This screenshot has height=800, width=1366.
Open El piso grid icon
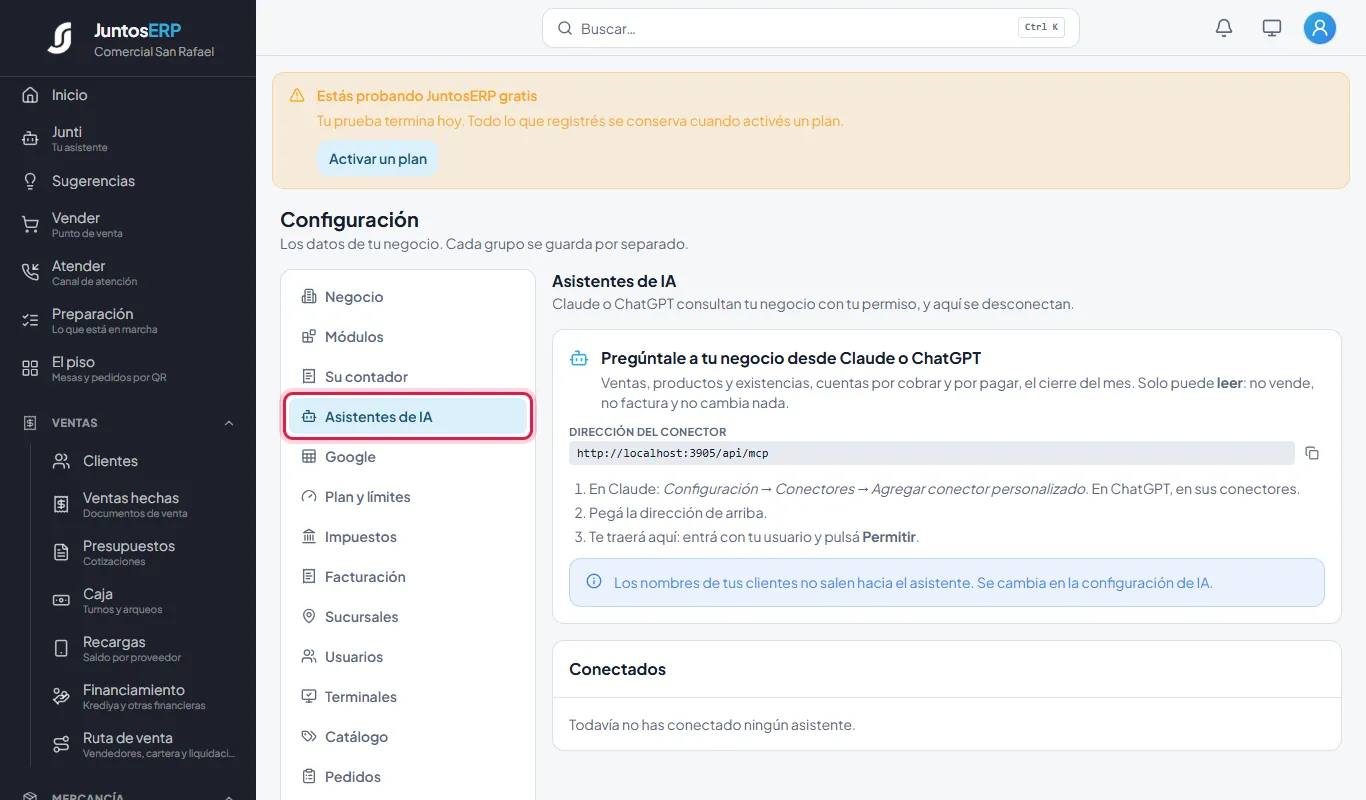coord(30,369)
